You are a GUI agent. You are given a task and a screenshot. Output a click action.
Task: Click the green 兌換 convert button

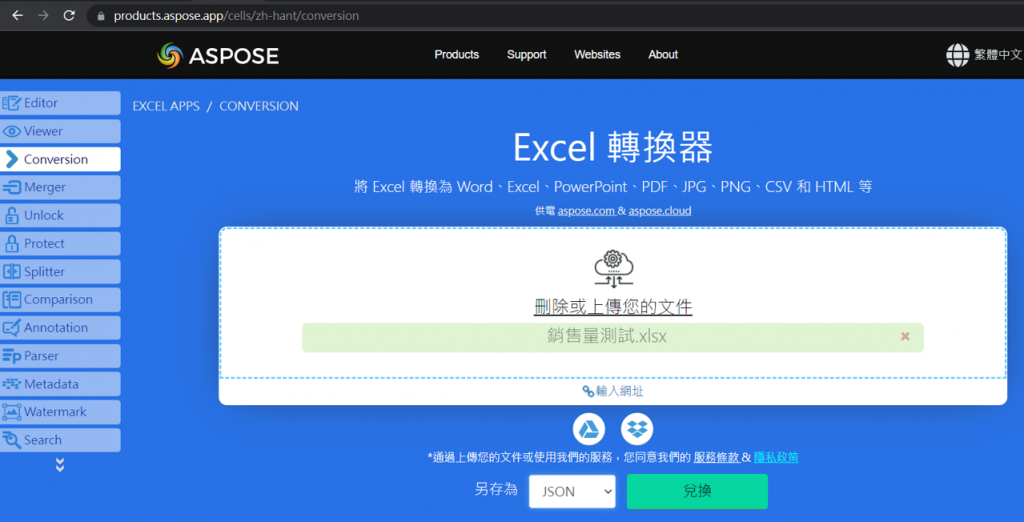click(x=697, y=491)
